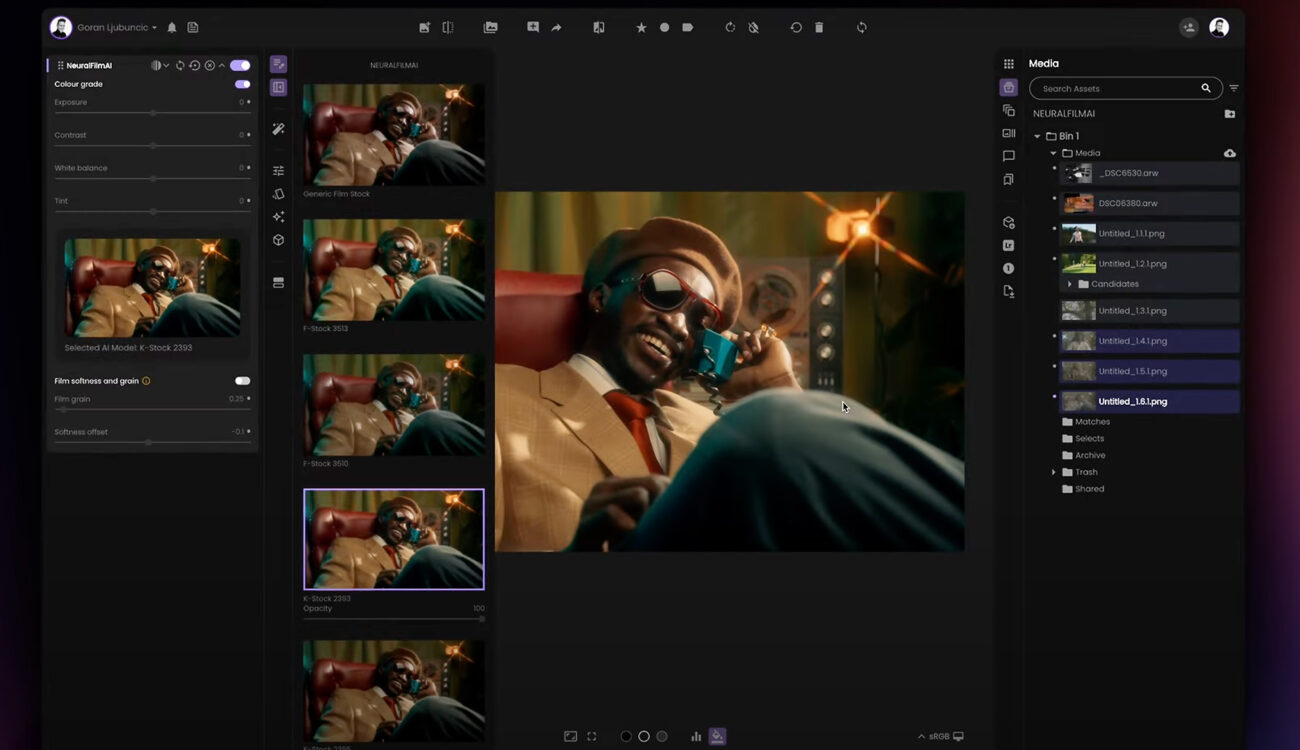
Task: Select the black background circle option
Action: (626, 736)
